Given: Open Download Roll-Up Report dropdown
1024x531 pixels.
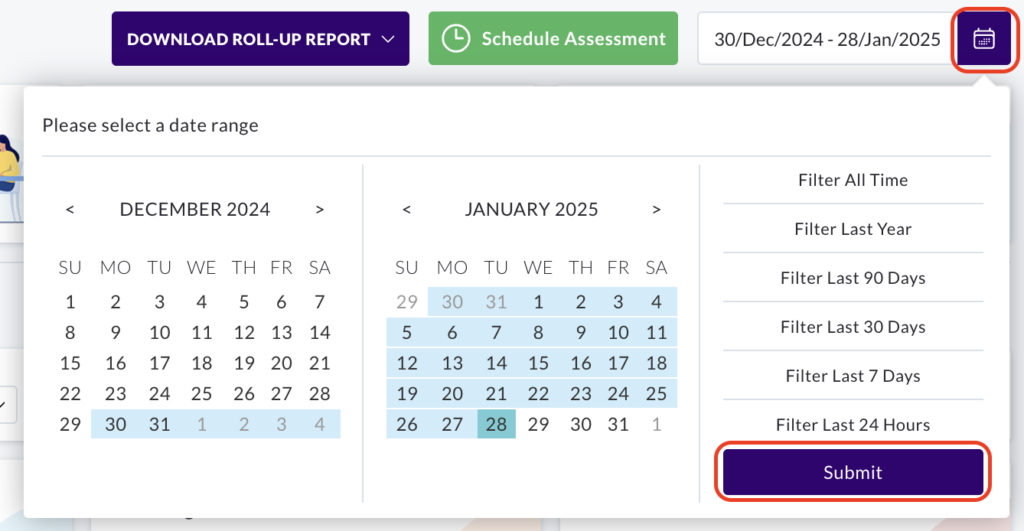Looking at the screenshot, I should [260, 39].
